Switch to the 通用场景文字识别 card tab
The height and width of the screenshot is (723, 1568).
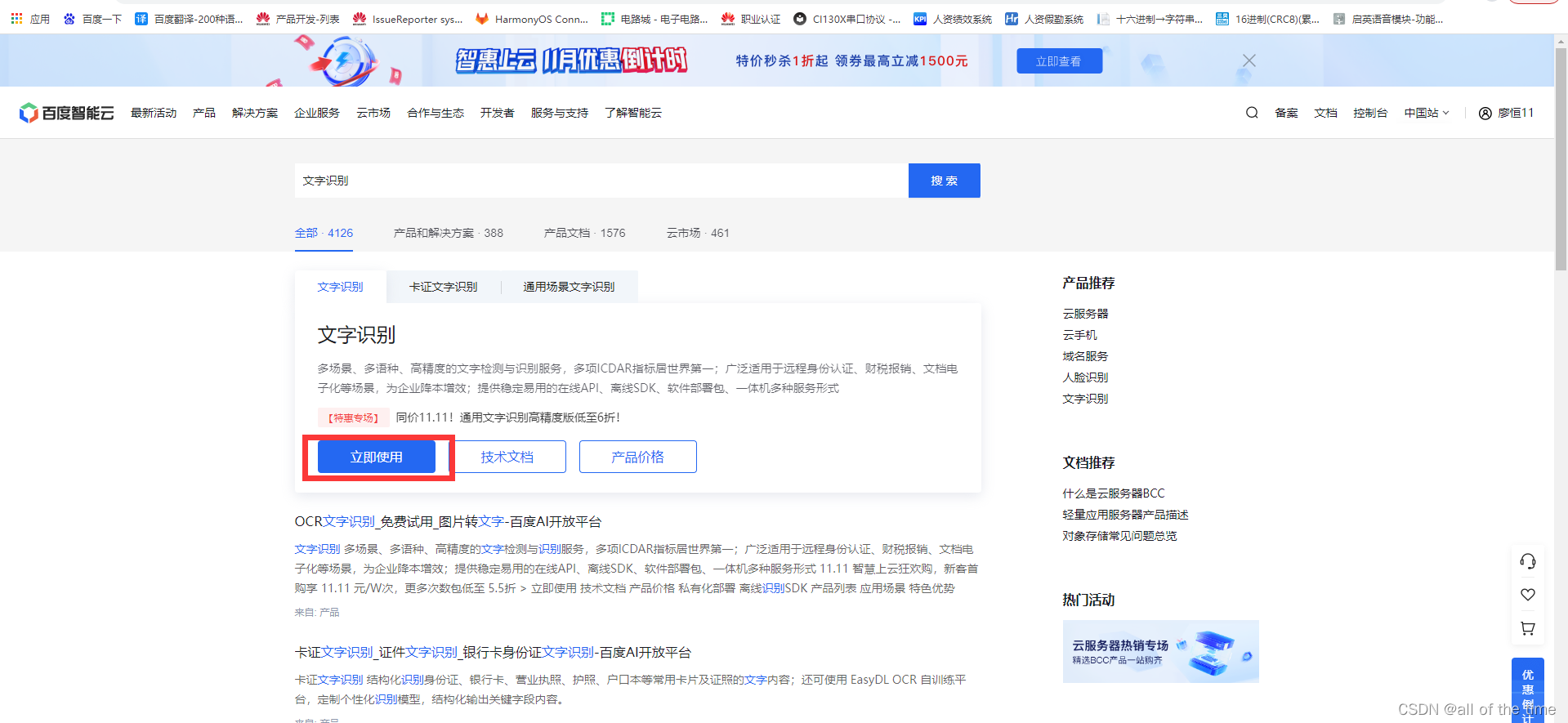click(x=569, y=287)
